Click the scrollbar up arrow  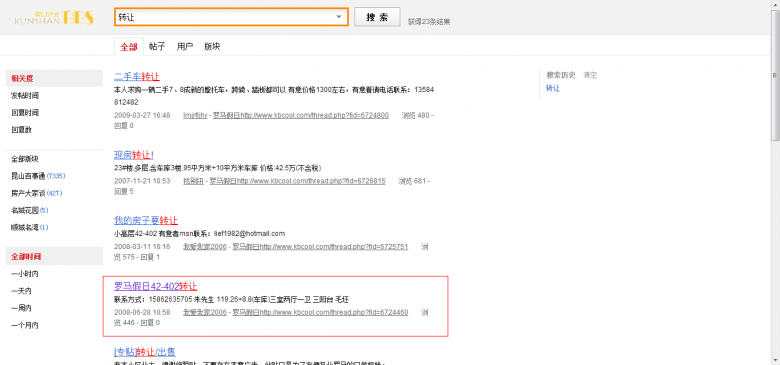click(775, 4)
